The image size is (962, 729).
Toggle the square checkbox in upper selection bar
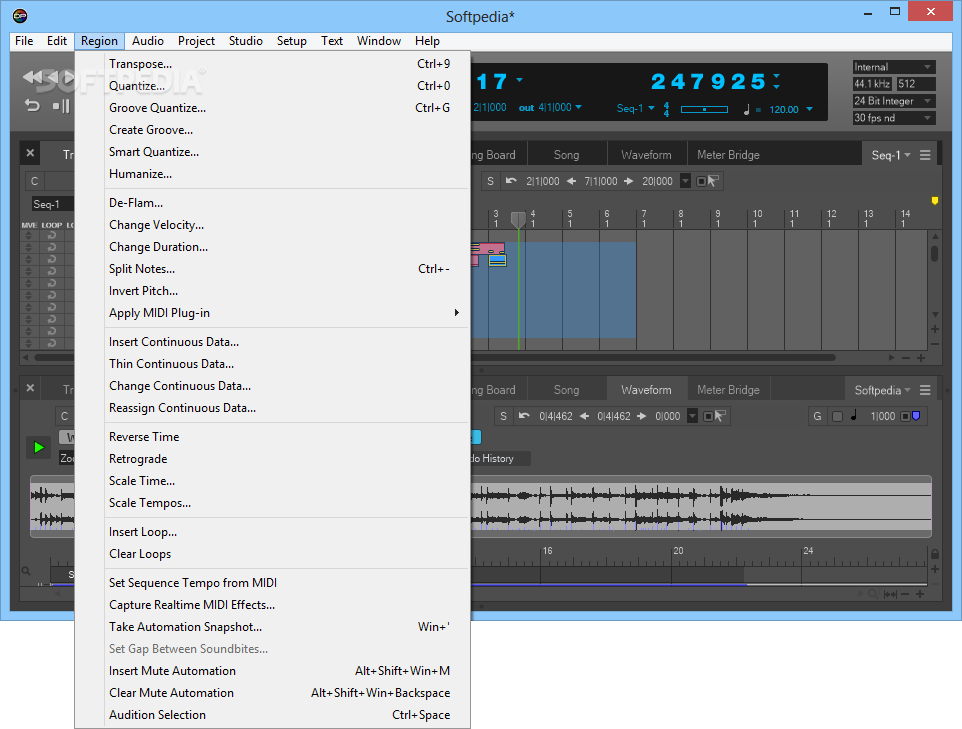(x=701, y=182)
